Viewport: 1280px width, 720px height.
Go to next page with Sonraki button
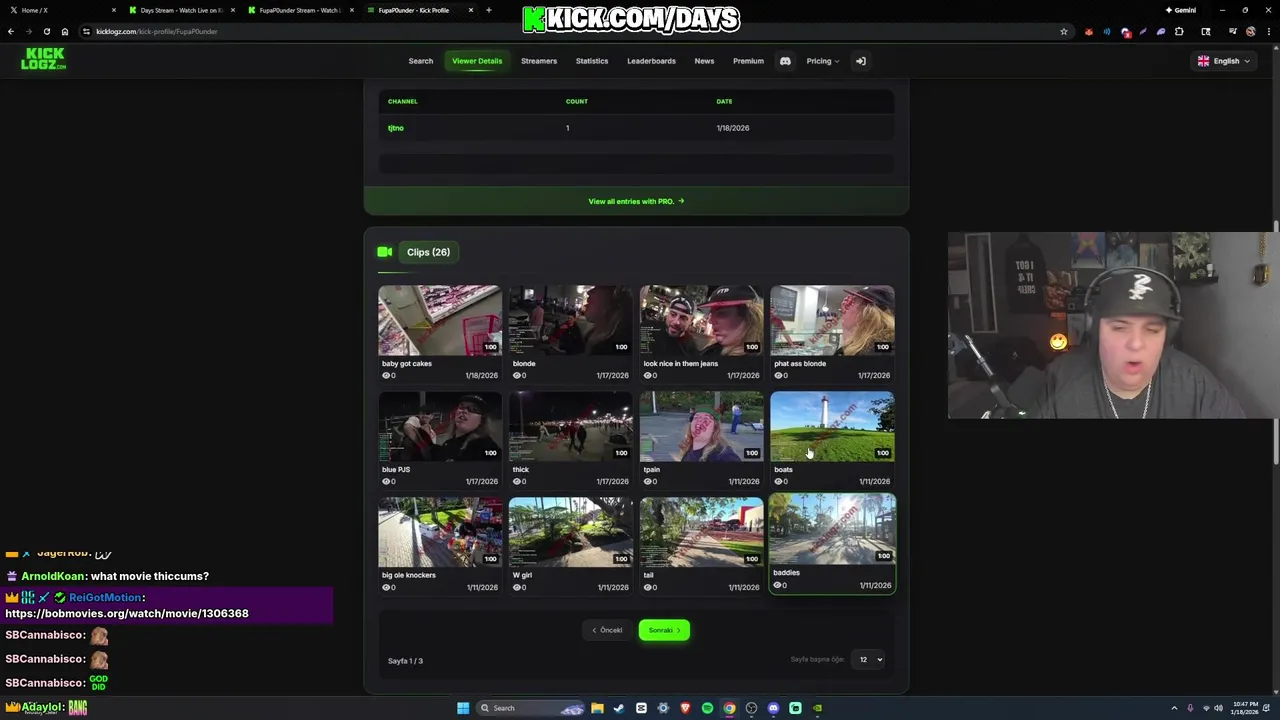pyautogui.click(x=664, y=630)
